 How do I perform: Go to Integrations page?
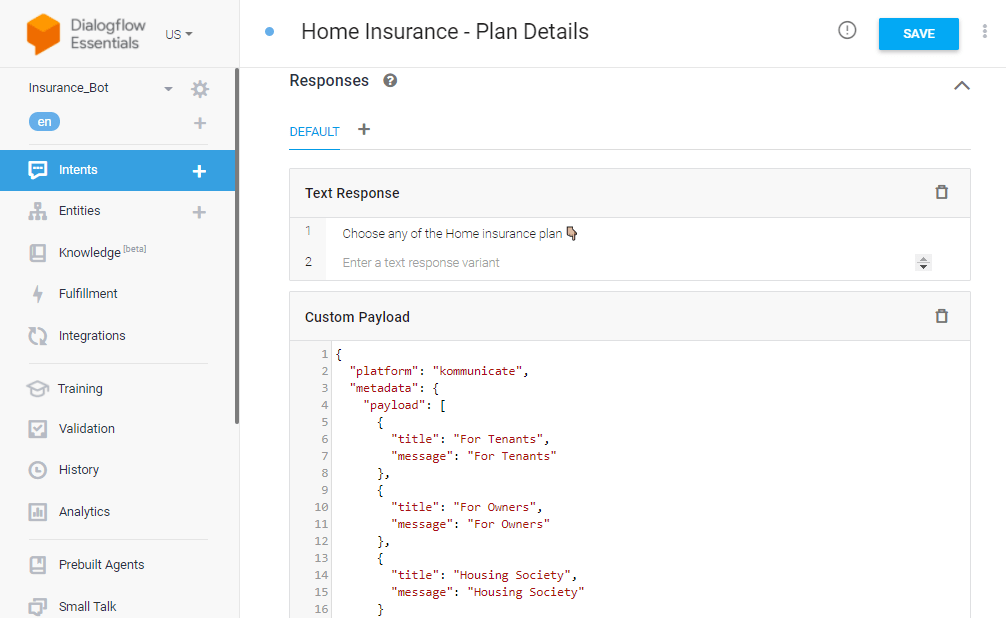click(x=92, y=336)
